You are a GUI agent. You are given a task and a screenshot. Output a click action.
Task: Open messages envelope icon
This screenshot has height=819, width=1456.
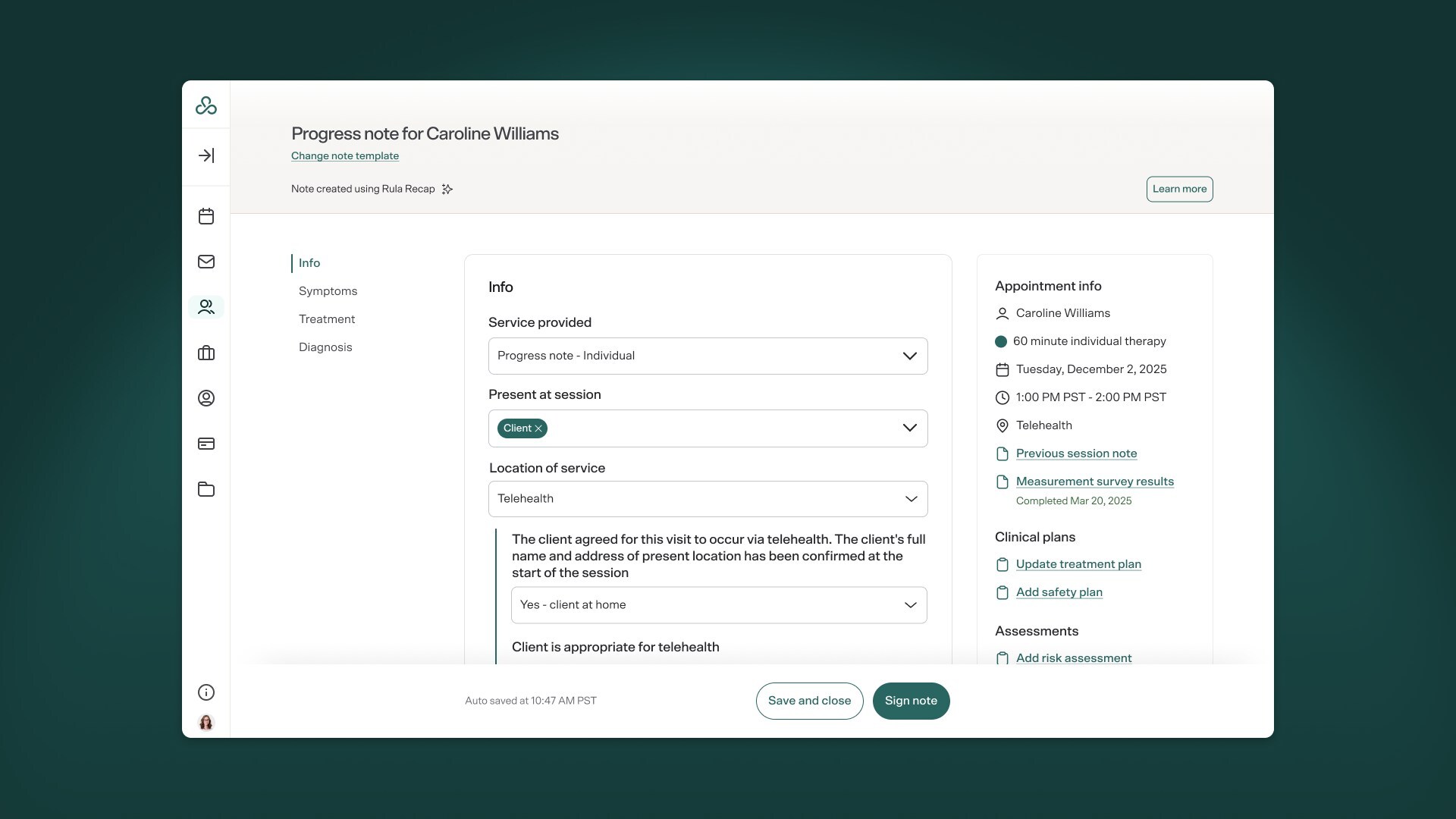pos(206,262)
